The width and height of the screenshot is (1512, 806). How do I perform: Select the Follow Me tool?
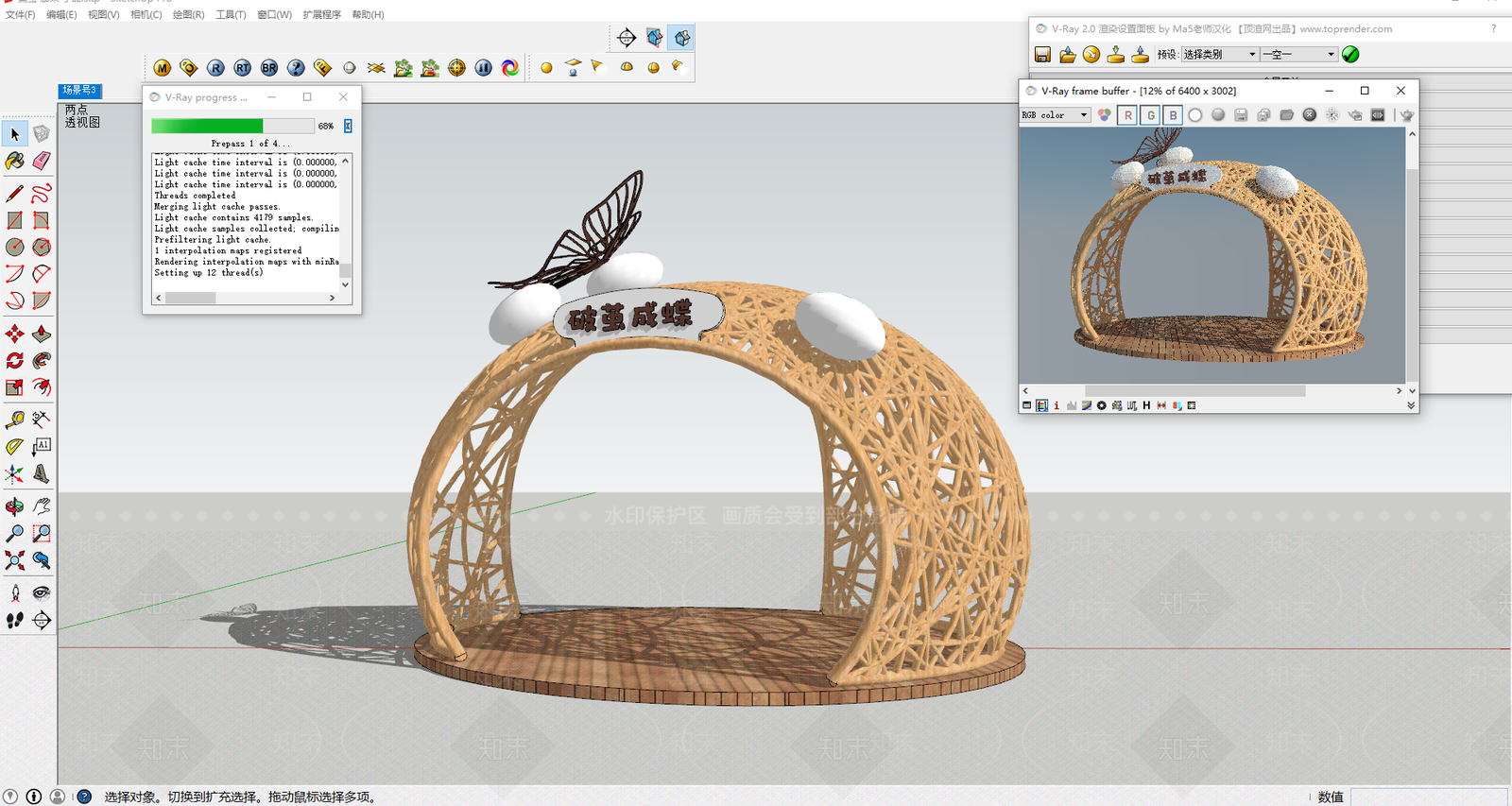42,360
